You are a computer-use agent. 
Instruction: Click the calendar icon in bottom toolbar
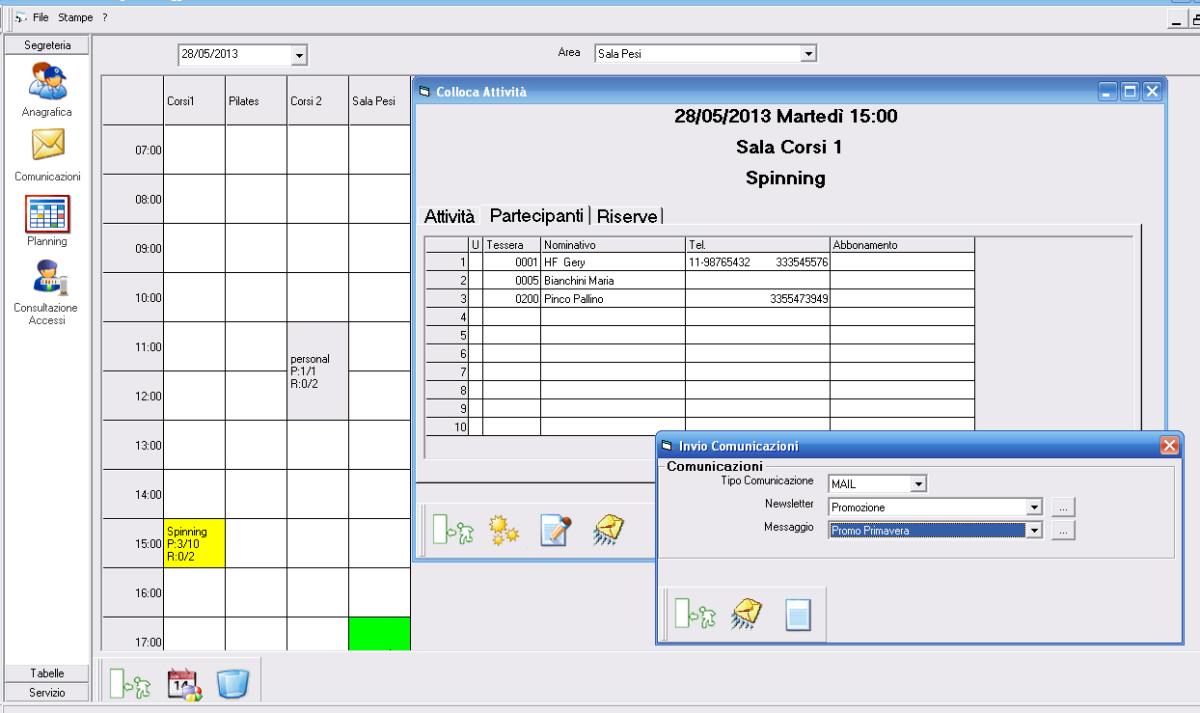point(184,684)
